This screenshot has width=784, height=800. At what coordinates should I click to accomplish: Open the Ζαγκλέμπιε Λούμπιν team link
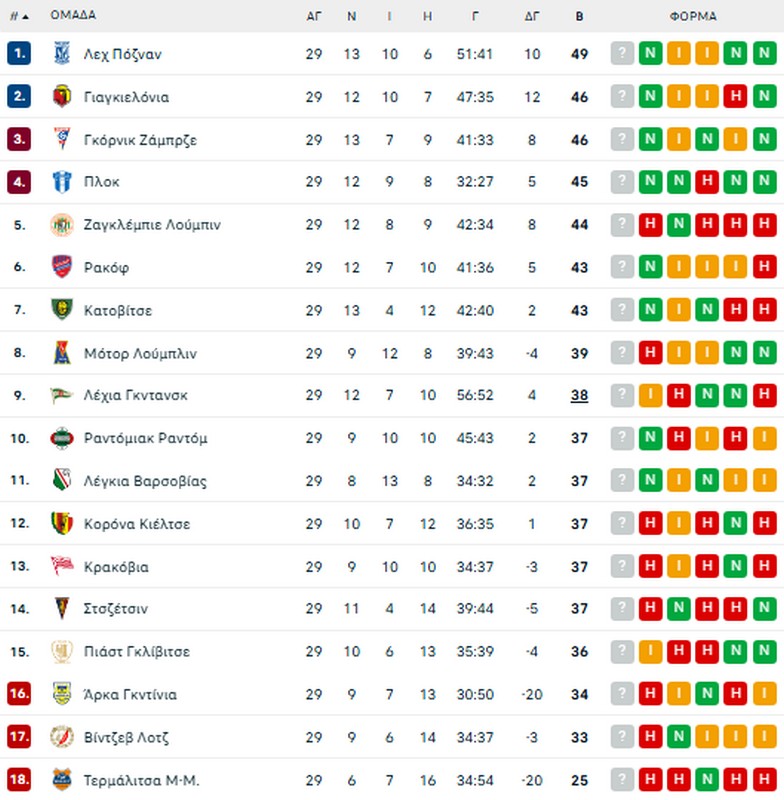click(x=152, y=225)
